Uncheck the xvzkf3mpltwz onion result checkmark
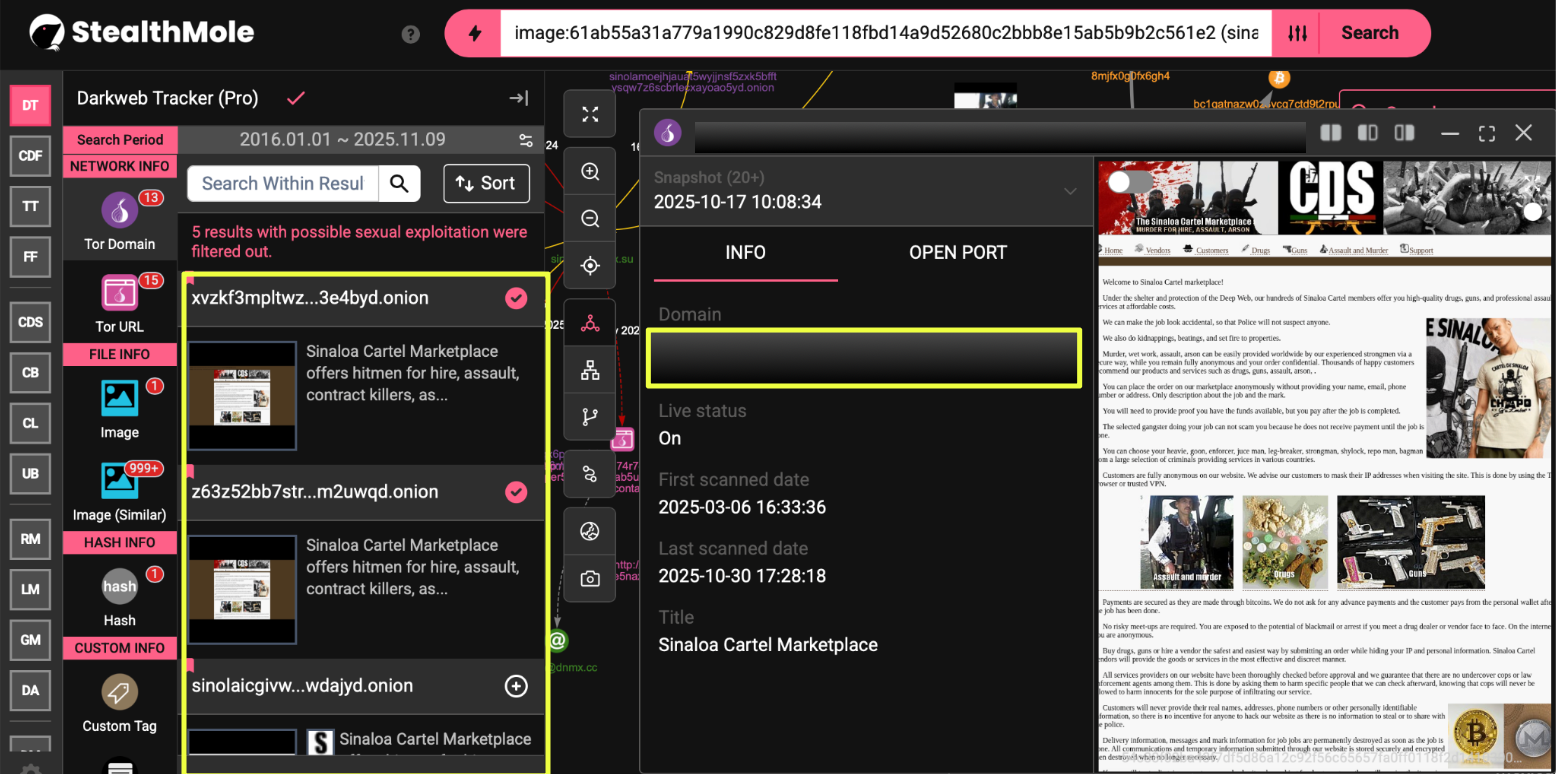 516,298
